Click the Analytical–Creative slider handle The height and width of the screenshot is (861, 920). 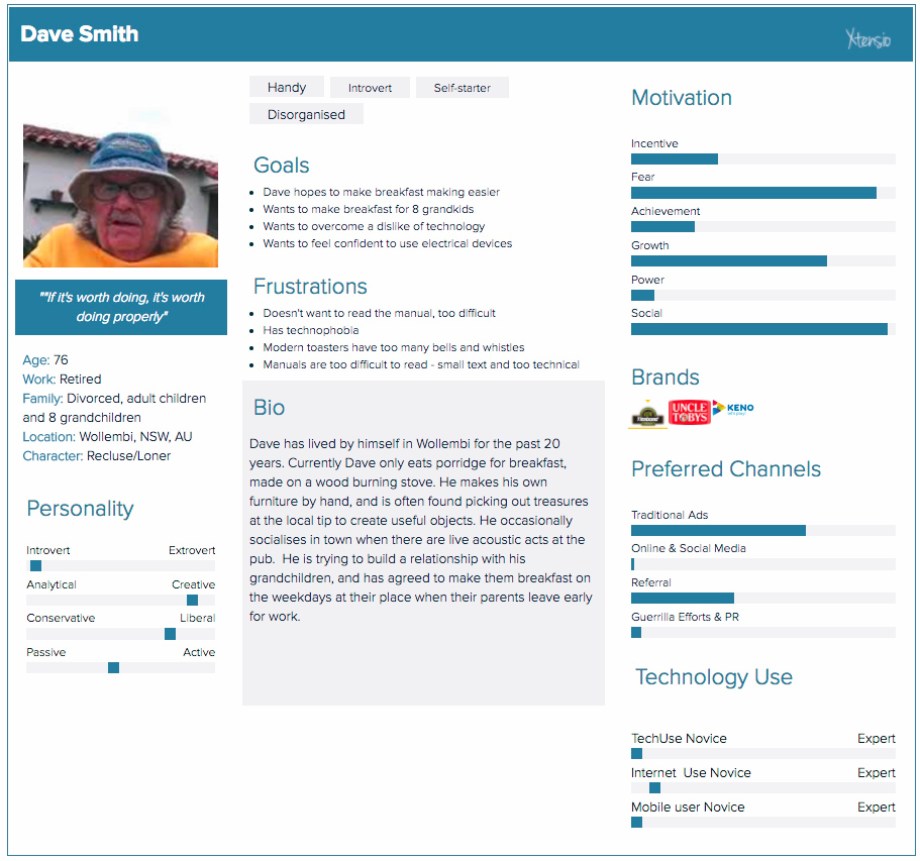click(192, 600)
